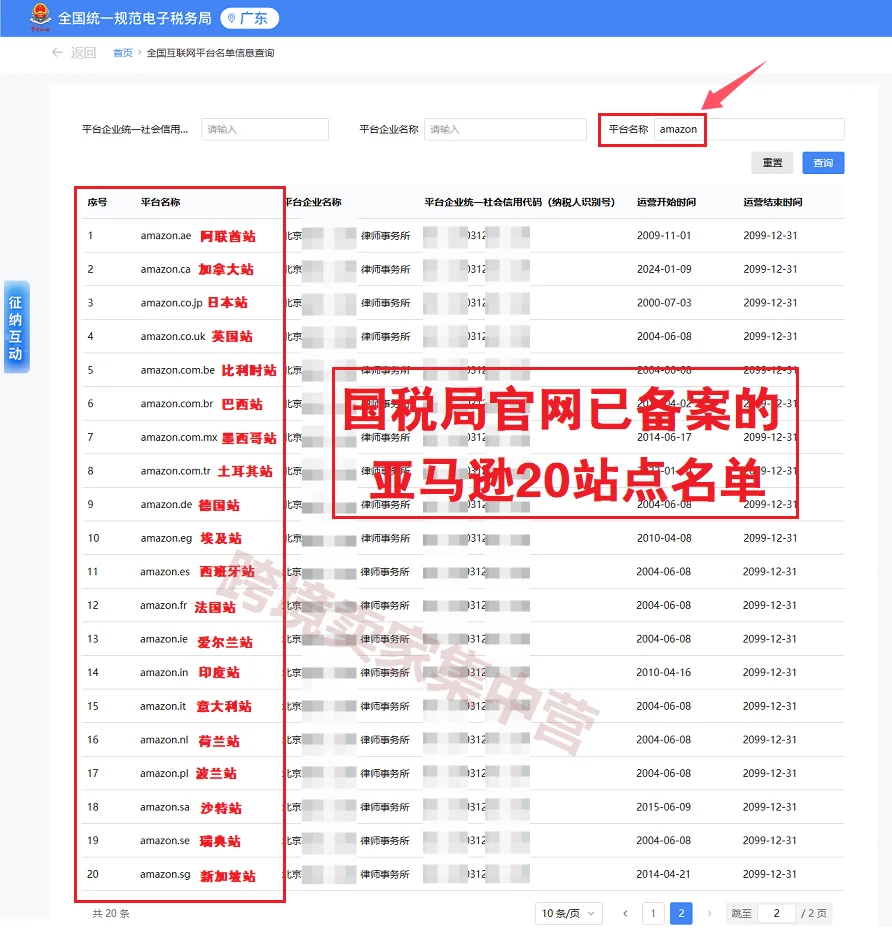Select the amazon.ae row platform name

pos(166,235)
